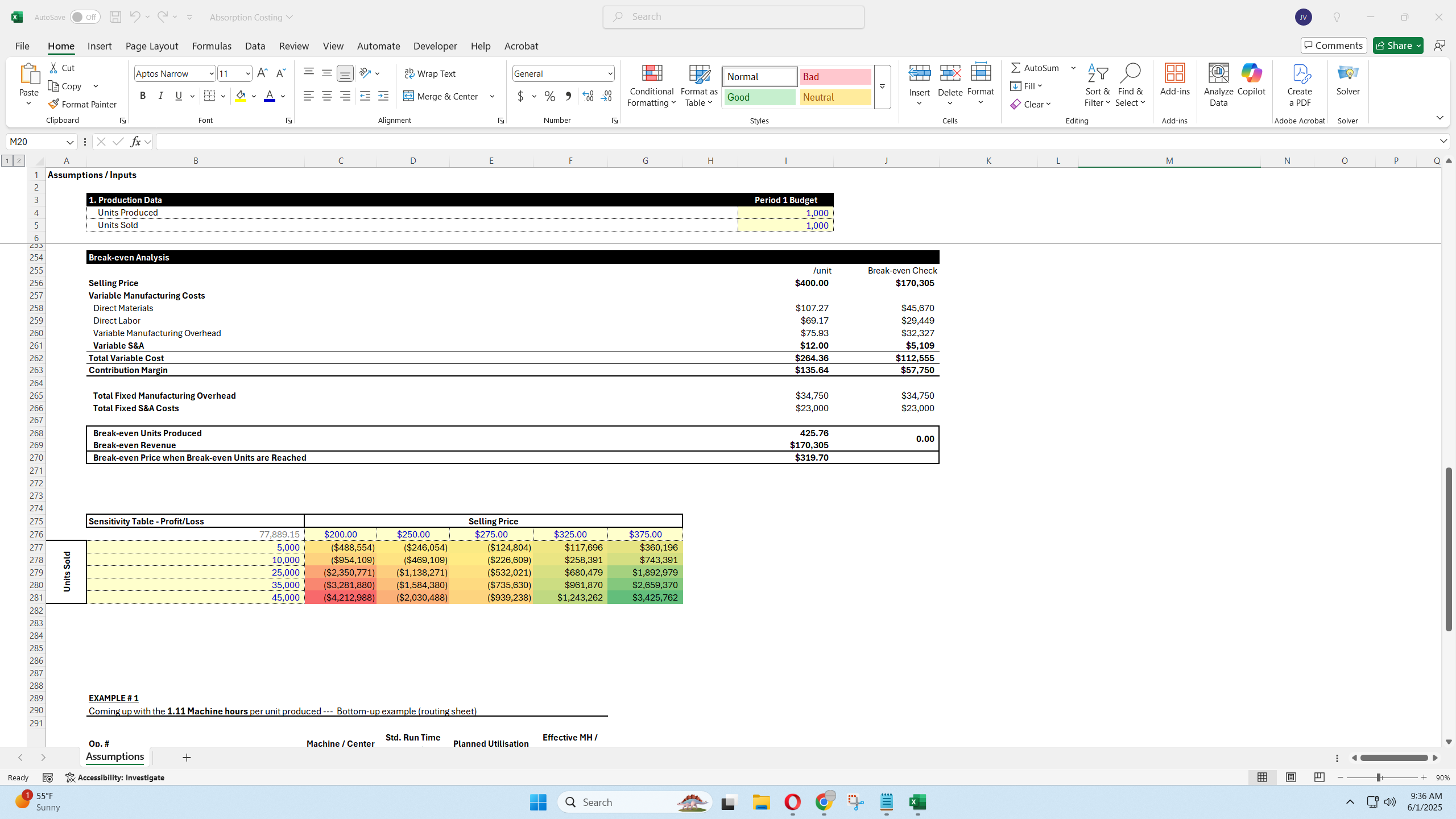Open the Data menu tab
The height and width of the screenshot is (819, 1456).
pos(254,45)
